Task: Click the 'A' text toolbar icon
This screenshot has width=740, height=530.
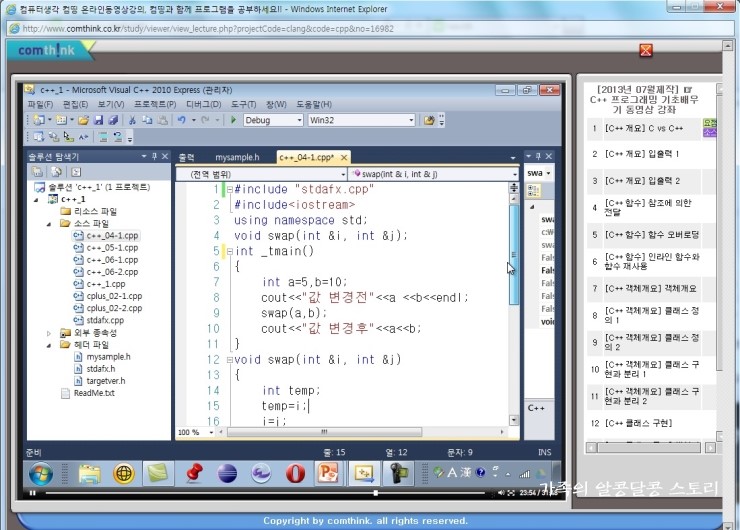Action: pyautogui.click(x=84, y=137)
